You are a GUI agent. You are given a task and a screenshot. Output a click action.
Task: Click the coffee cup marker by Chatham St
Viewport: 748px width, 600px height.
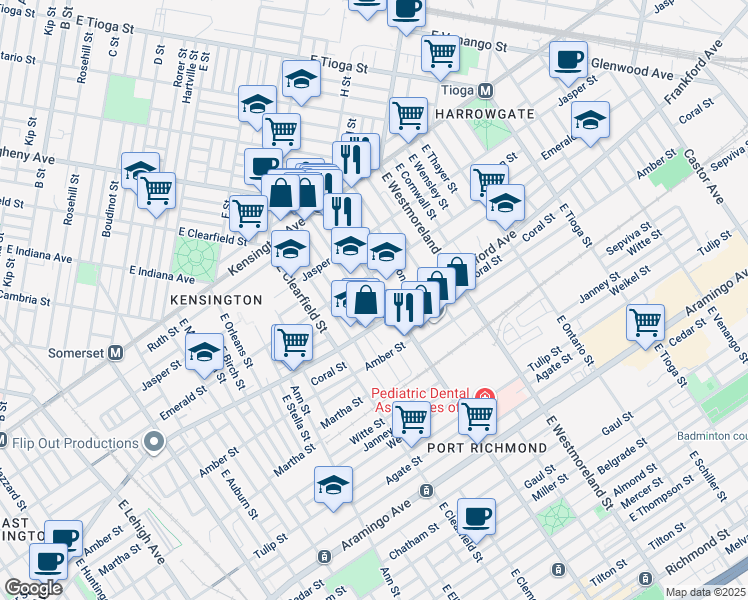477,516
